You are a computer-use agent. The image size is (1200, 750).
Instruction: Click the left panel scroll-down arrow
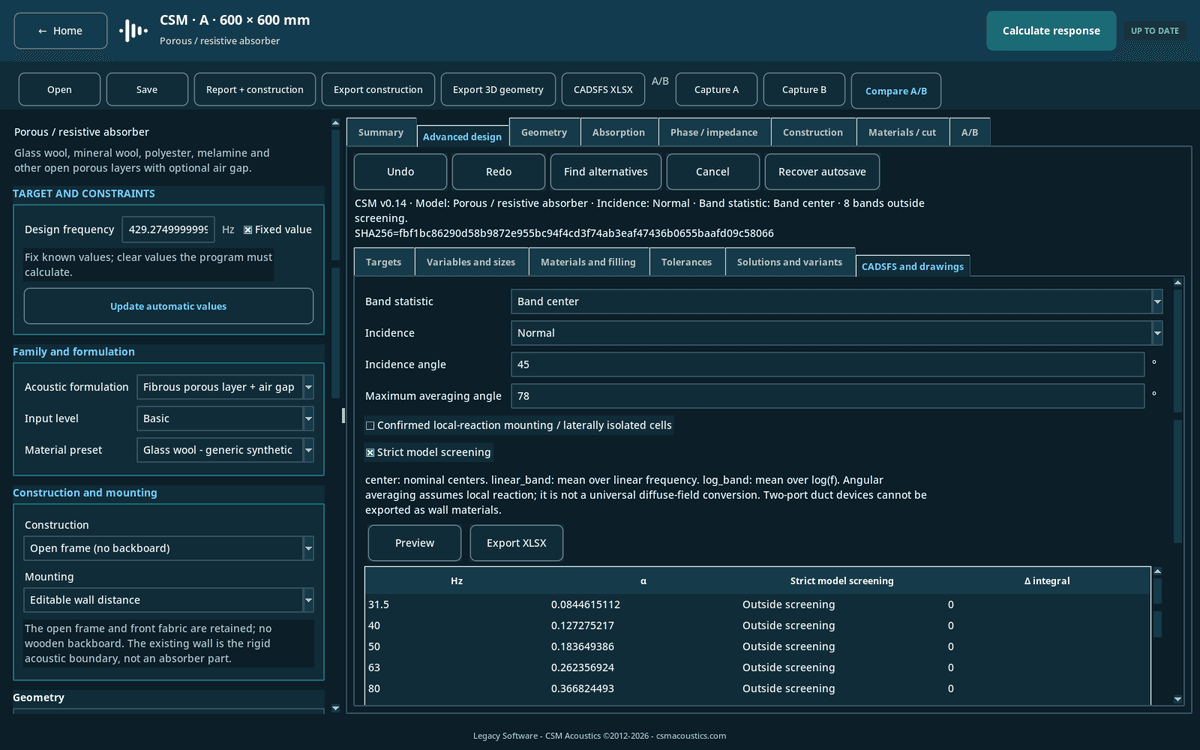coord(335,708)
